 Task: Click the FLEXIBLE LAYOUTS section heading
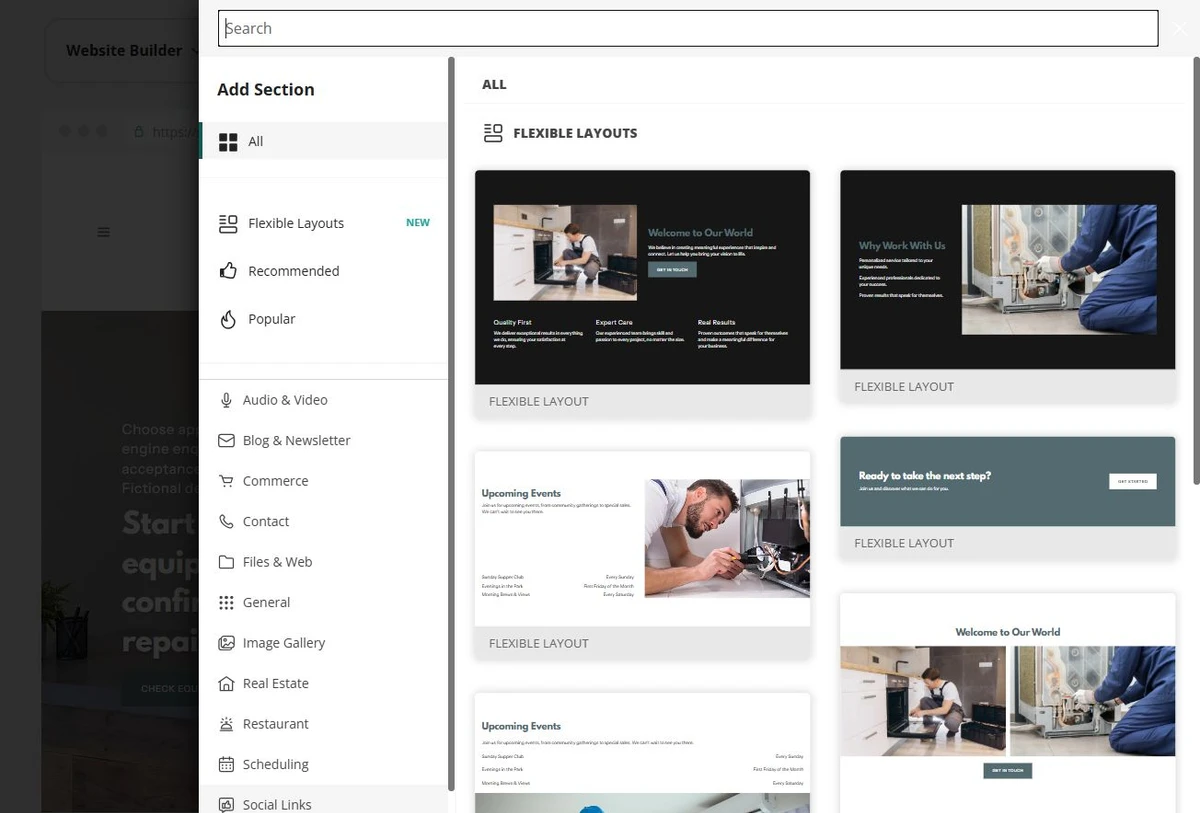575,133
